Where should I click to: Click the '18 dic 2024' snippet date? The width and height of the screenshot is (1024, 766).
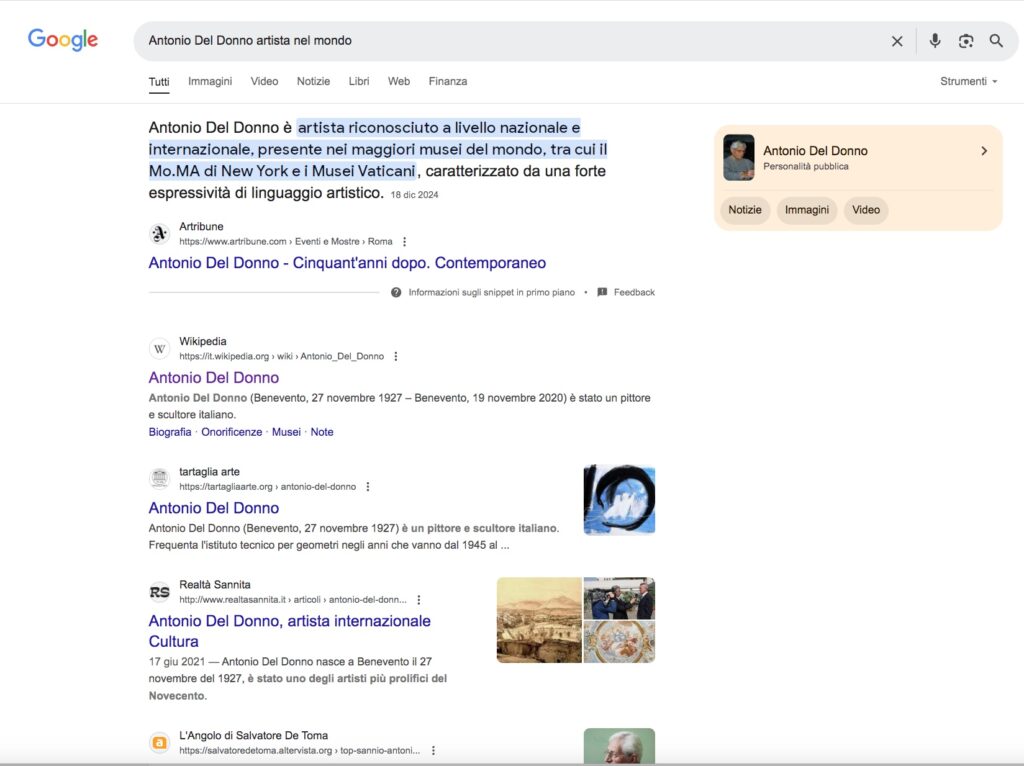[x=415, y=195]
